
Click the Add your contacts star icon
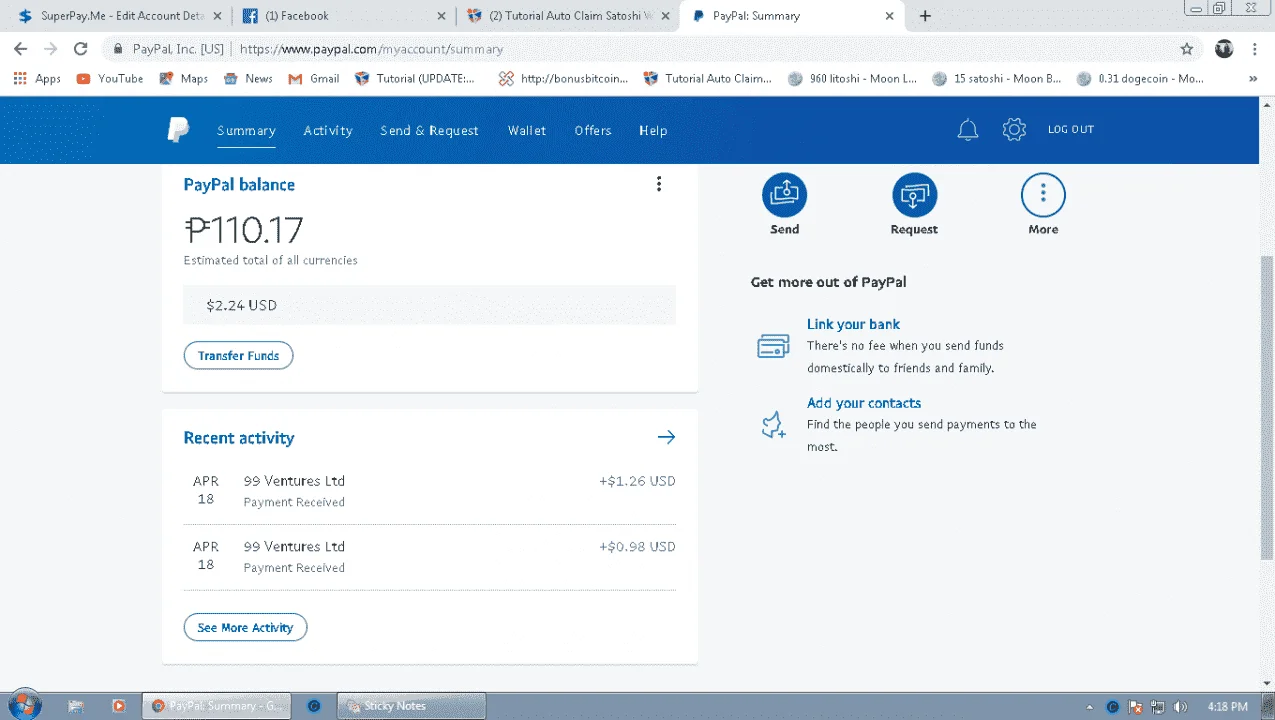click(773, 425)
